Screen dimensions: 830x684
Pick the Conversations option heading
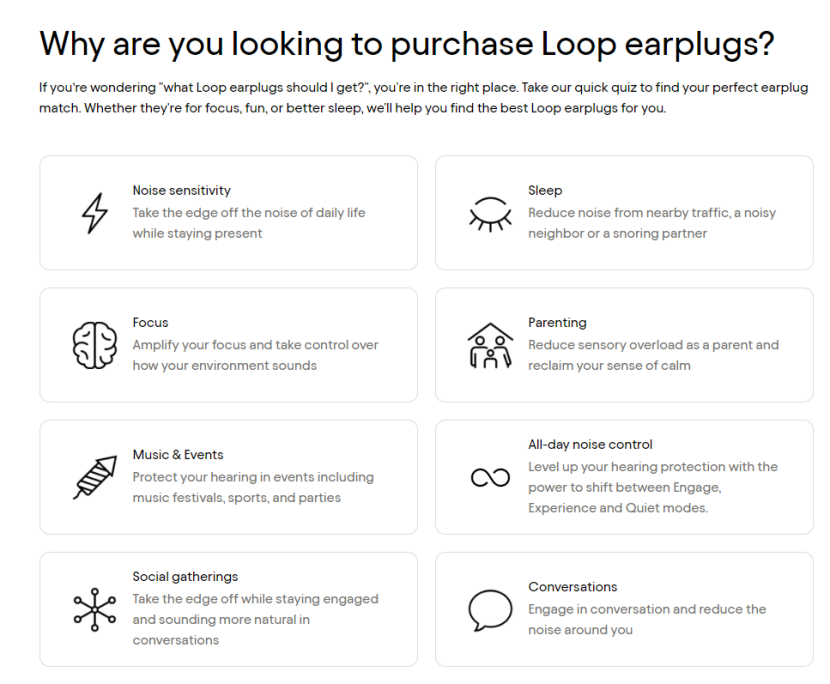[573, 587]
